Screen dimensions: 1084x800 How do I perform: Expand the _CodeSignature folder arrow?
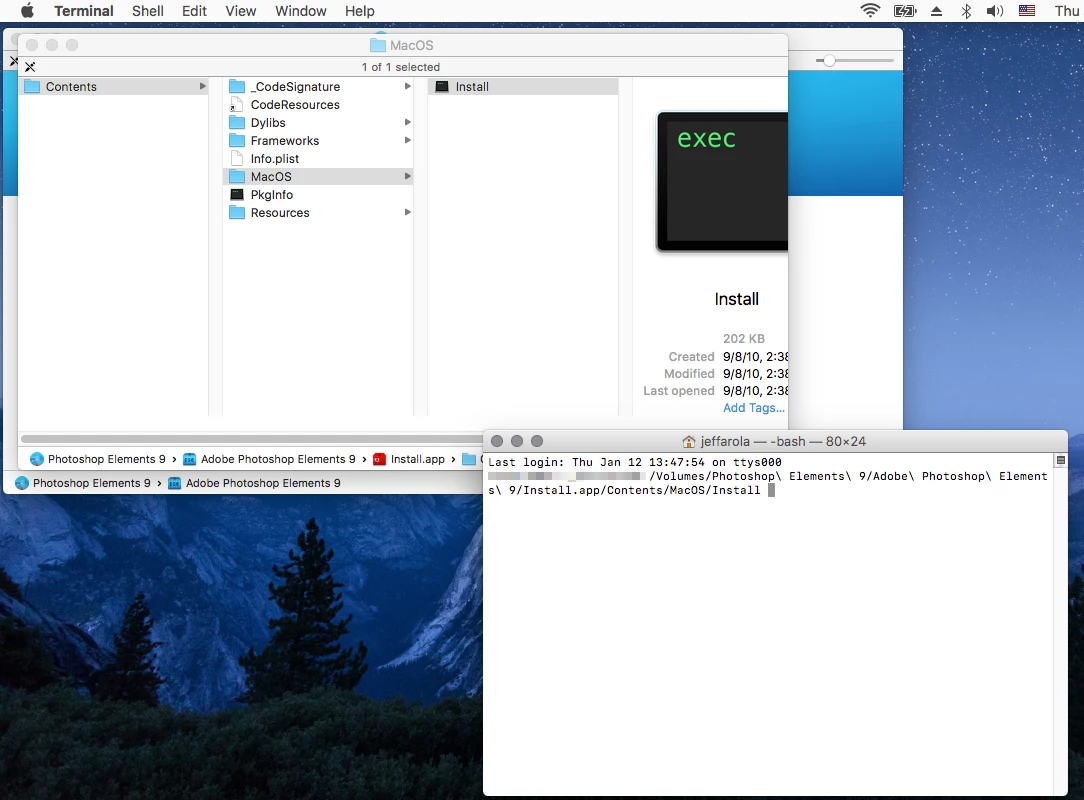tap(407, 86)
